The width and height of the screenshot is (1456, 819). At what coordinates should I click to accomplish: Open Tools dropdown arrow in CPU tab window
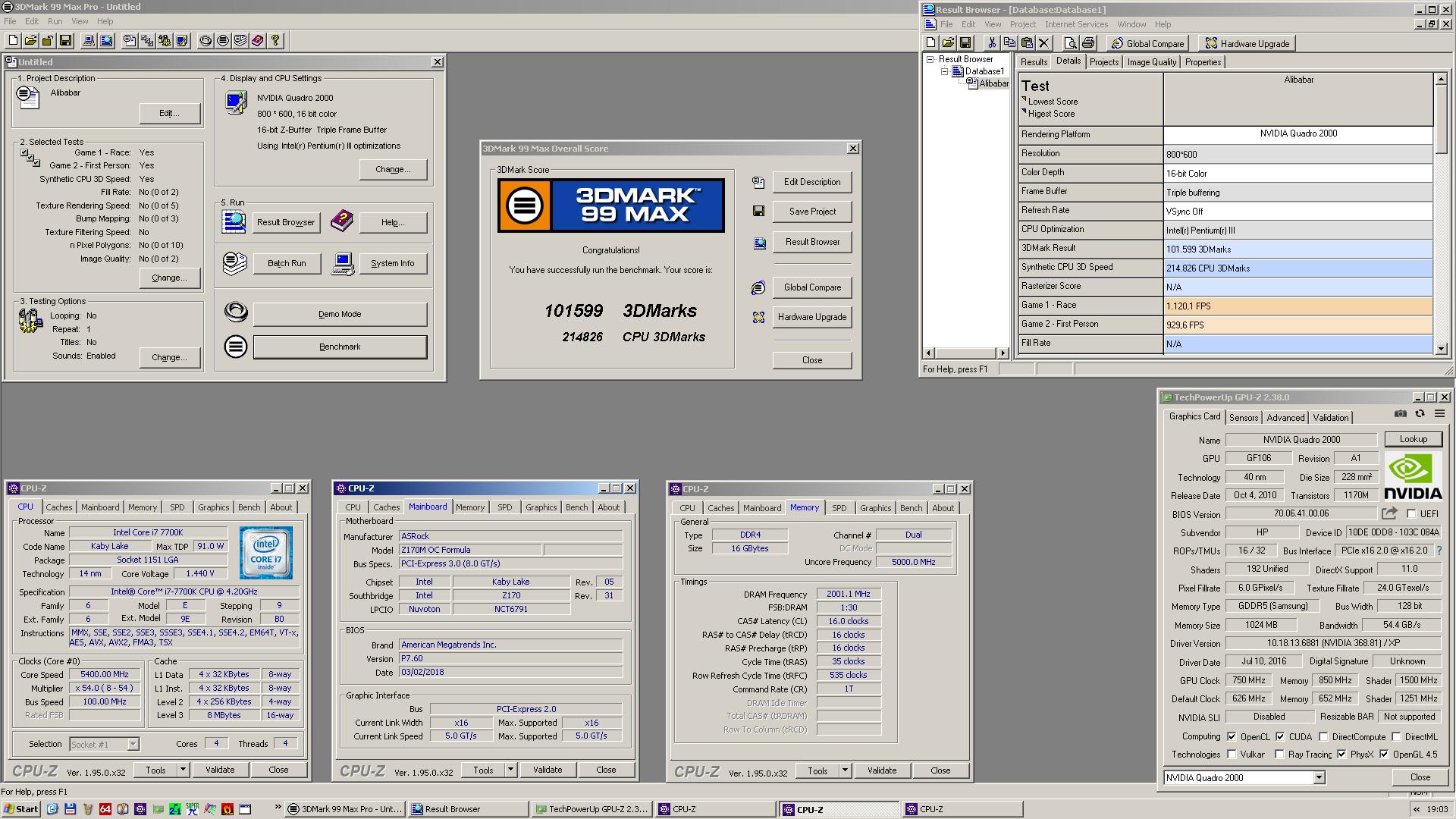click(x=183, y=770)
